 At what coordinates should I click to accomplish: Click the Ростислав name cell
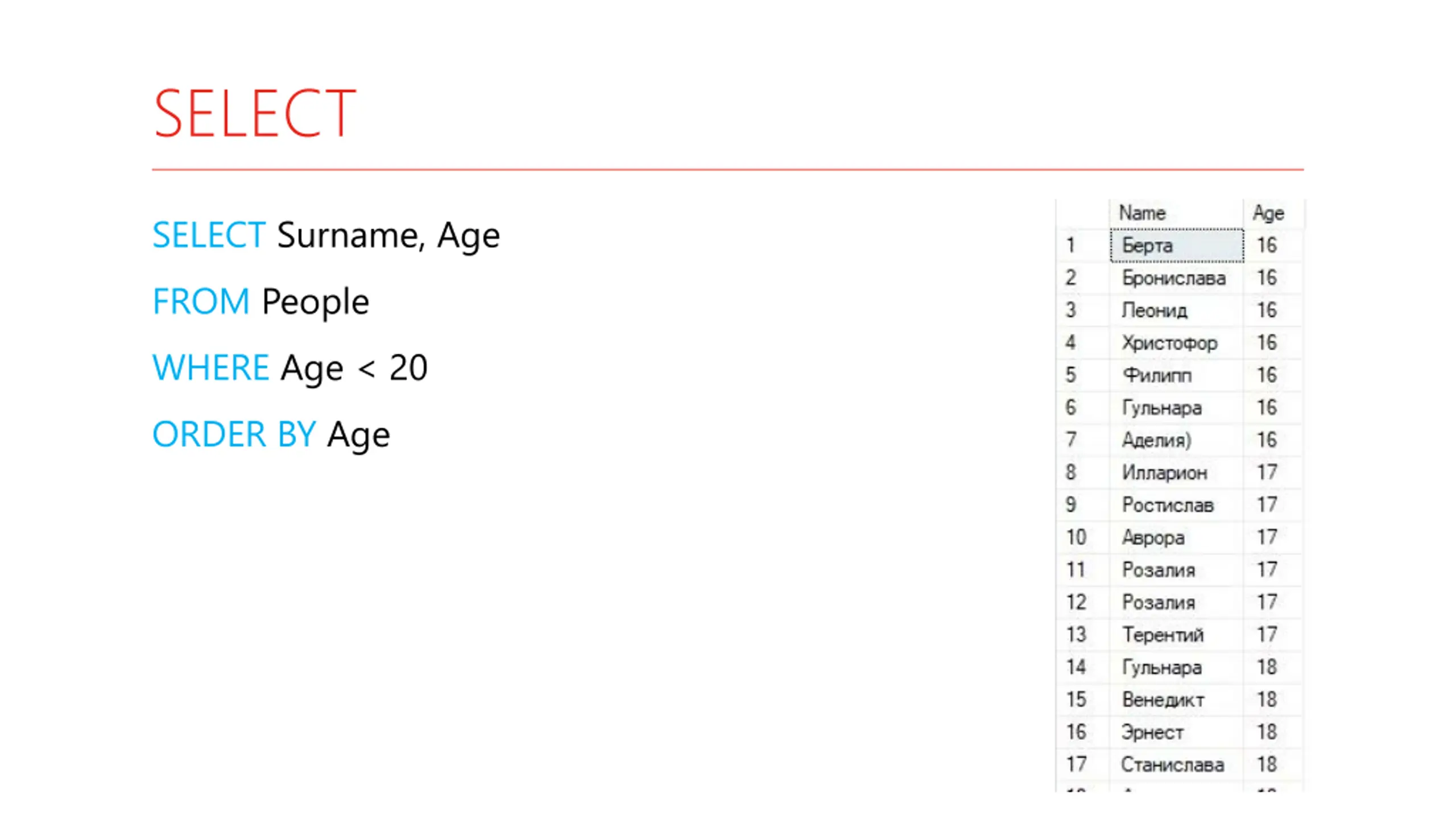[x=1176, y=505]
